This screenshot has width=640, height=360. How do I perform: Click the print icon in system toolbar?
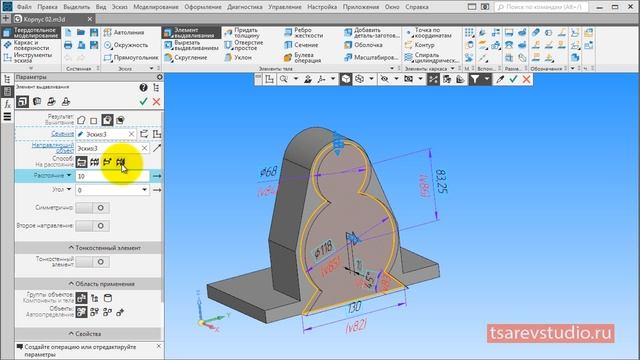[68, 45]
